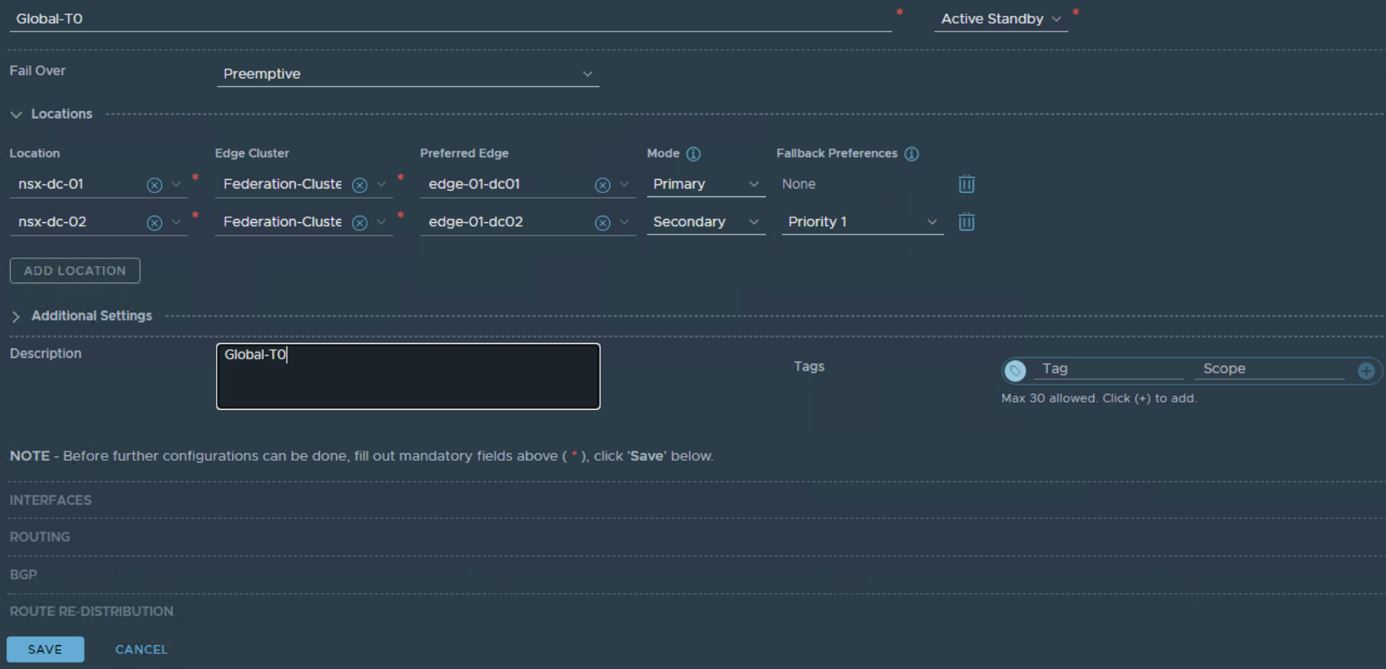Clear the nsx-dc-01 location selection
Image resolution: width=1386 pixels, height=669 pixels.
coord(154,185)
